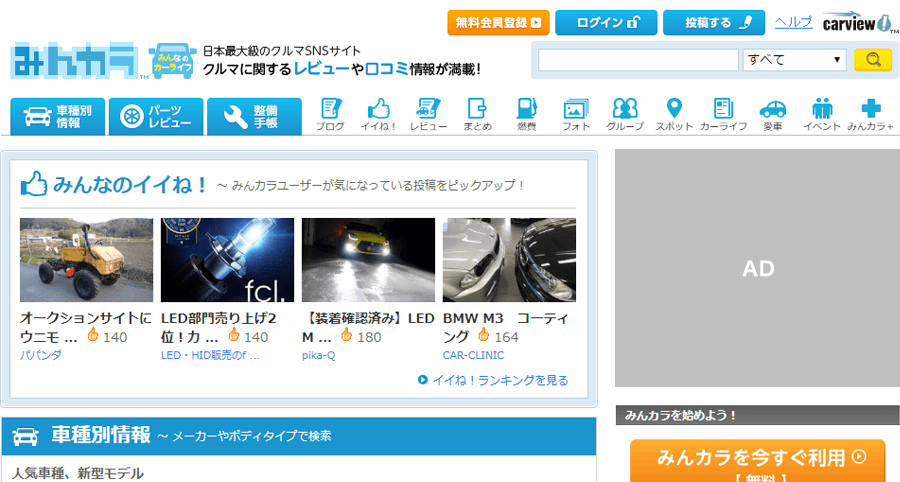Screen dimensions: 900x482
Task: Click the carview logo
Action: (858, 23)
